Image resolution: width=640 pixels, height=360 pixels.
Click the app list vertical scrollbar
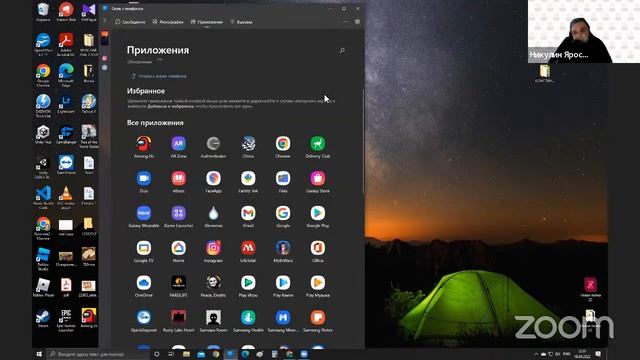(362, 141)
